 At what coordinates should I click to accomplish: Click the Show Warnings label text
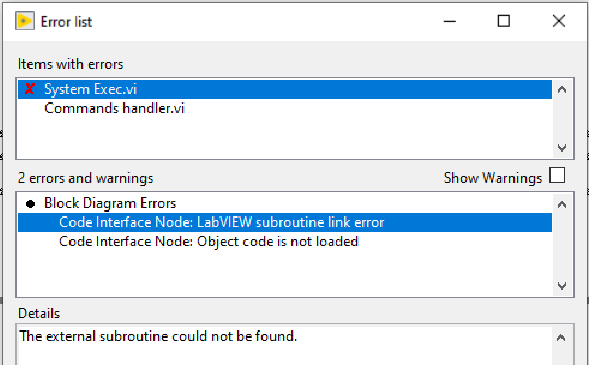coord(493,178)
